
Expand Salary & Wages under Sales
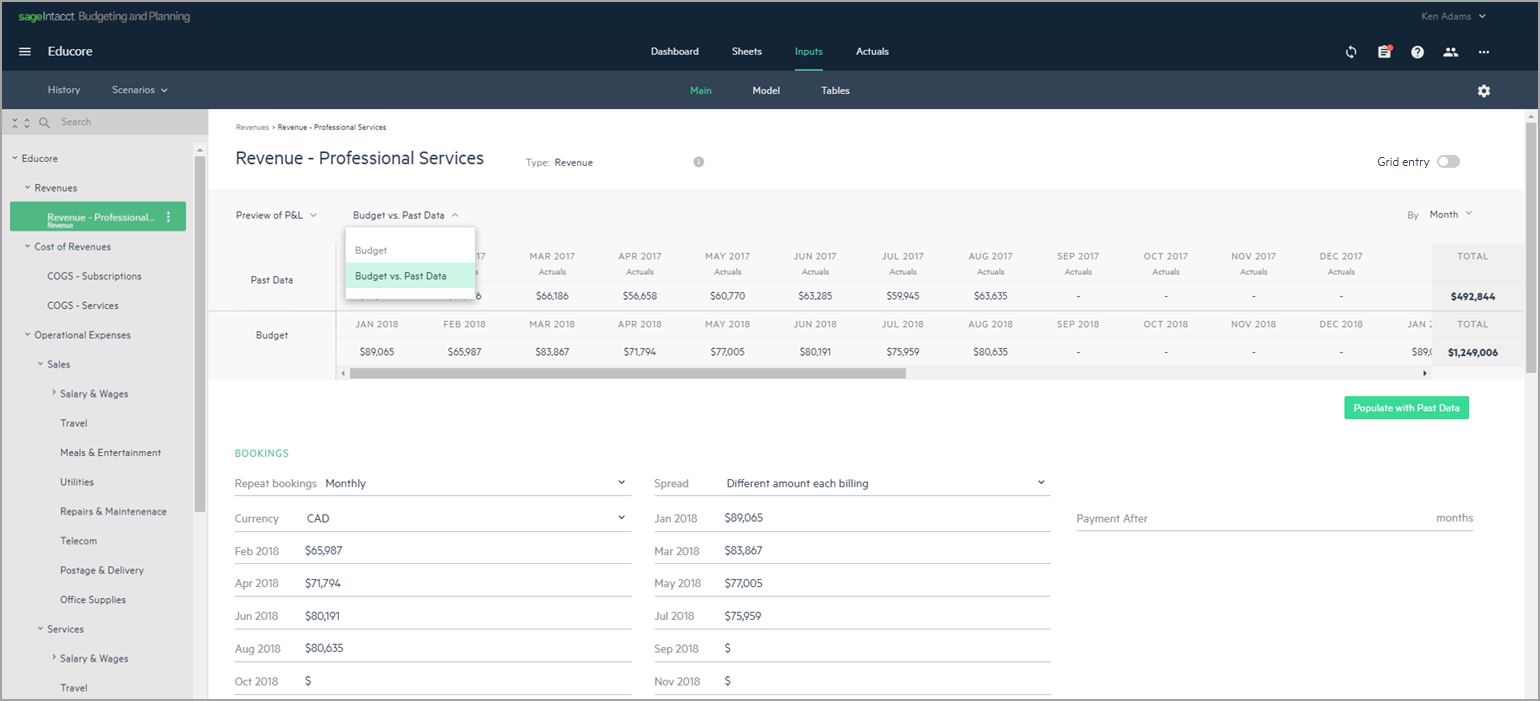tap(53, 394)
